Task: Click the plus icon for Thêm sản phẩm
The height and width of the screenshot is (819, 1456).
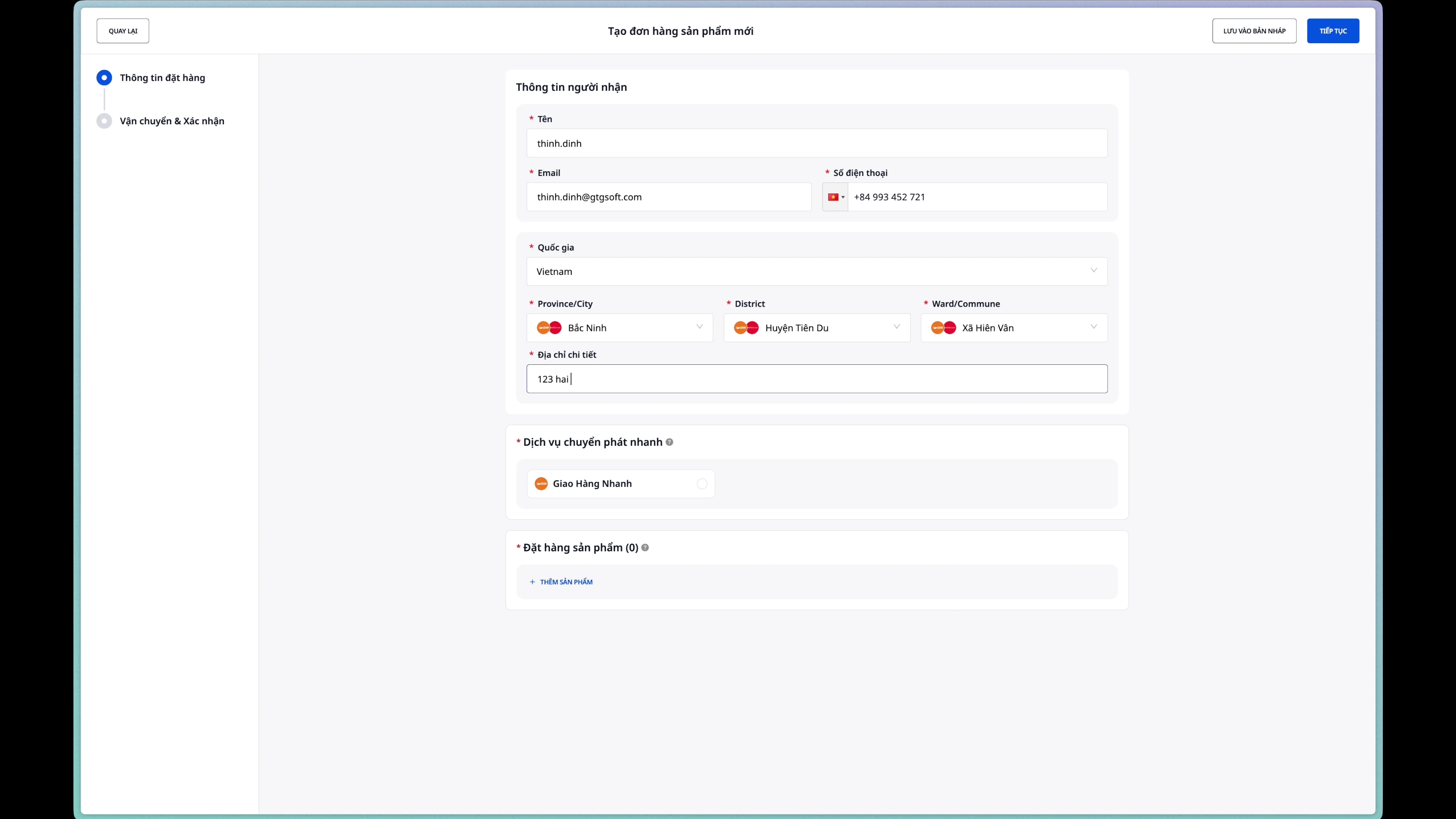Action: 532,582
